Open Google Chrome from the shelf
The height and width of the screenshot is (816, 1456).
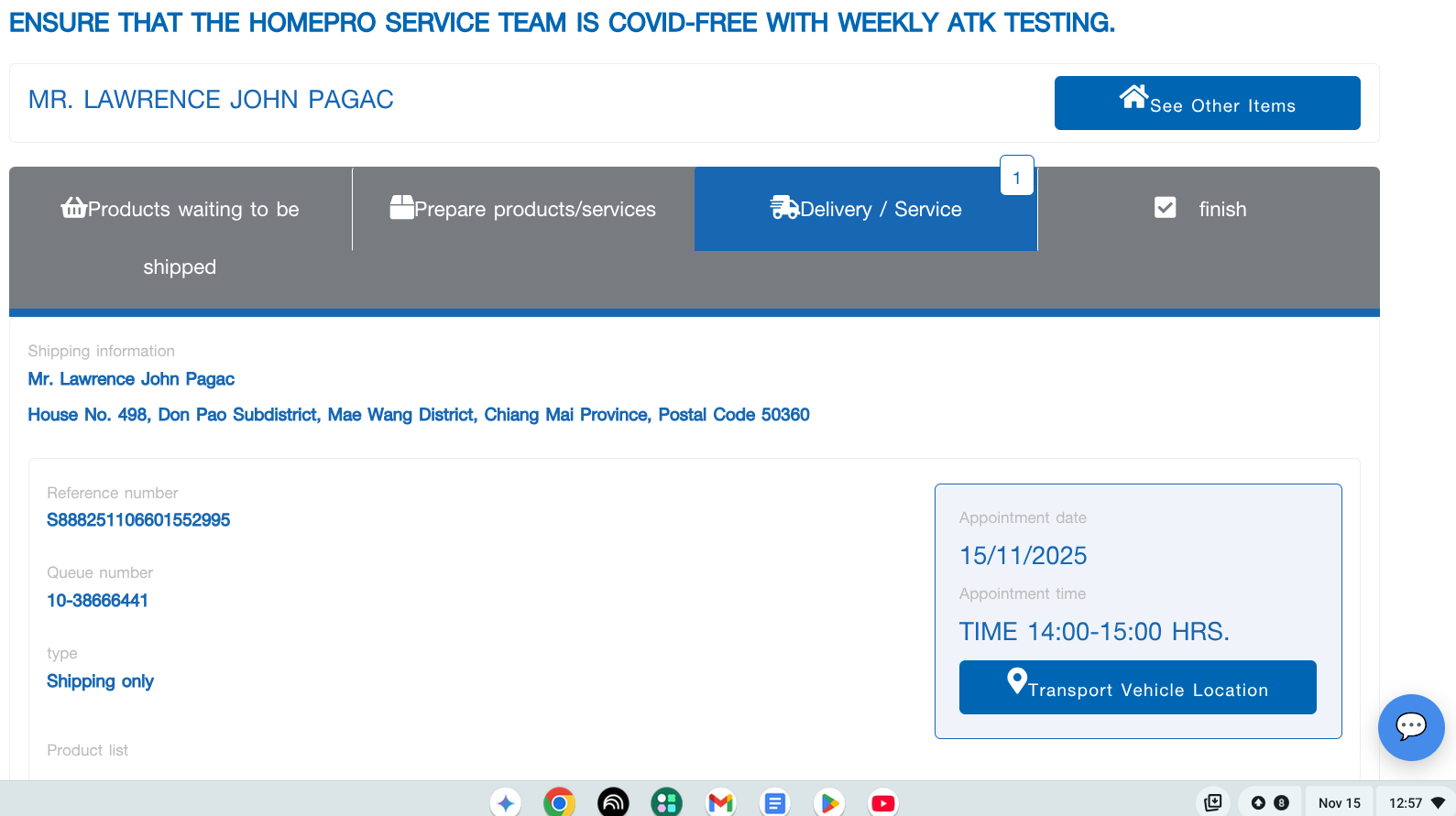559,802
